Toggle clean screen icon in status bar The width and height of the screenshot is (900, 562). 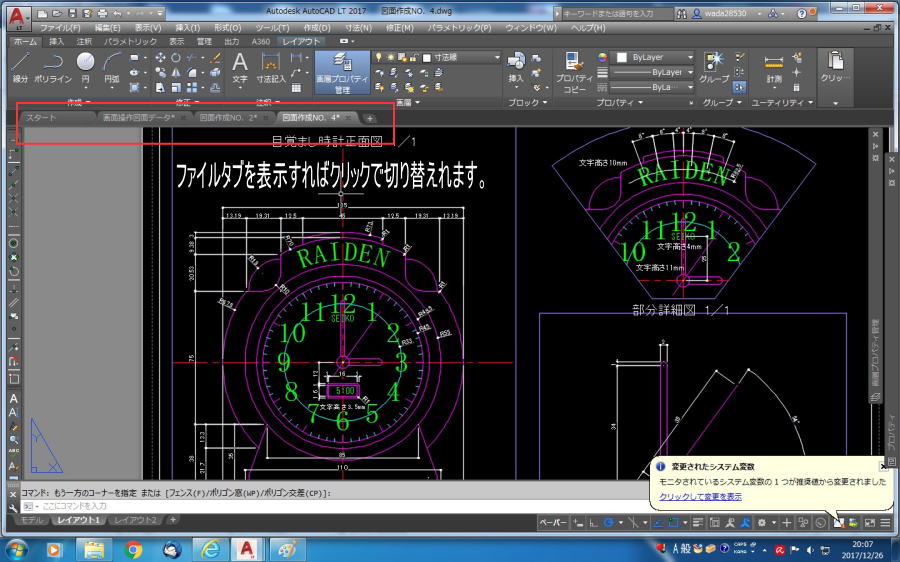[x=870, y=522]
